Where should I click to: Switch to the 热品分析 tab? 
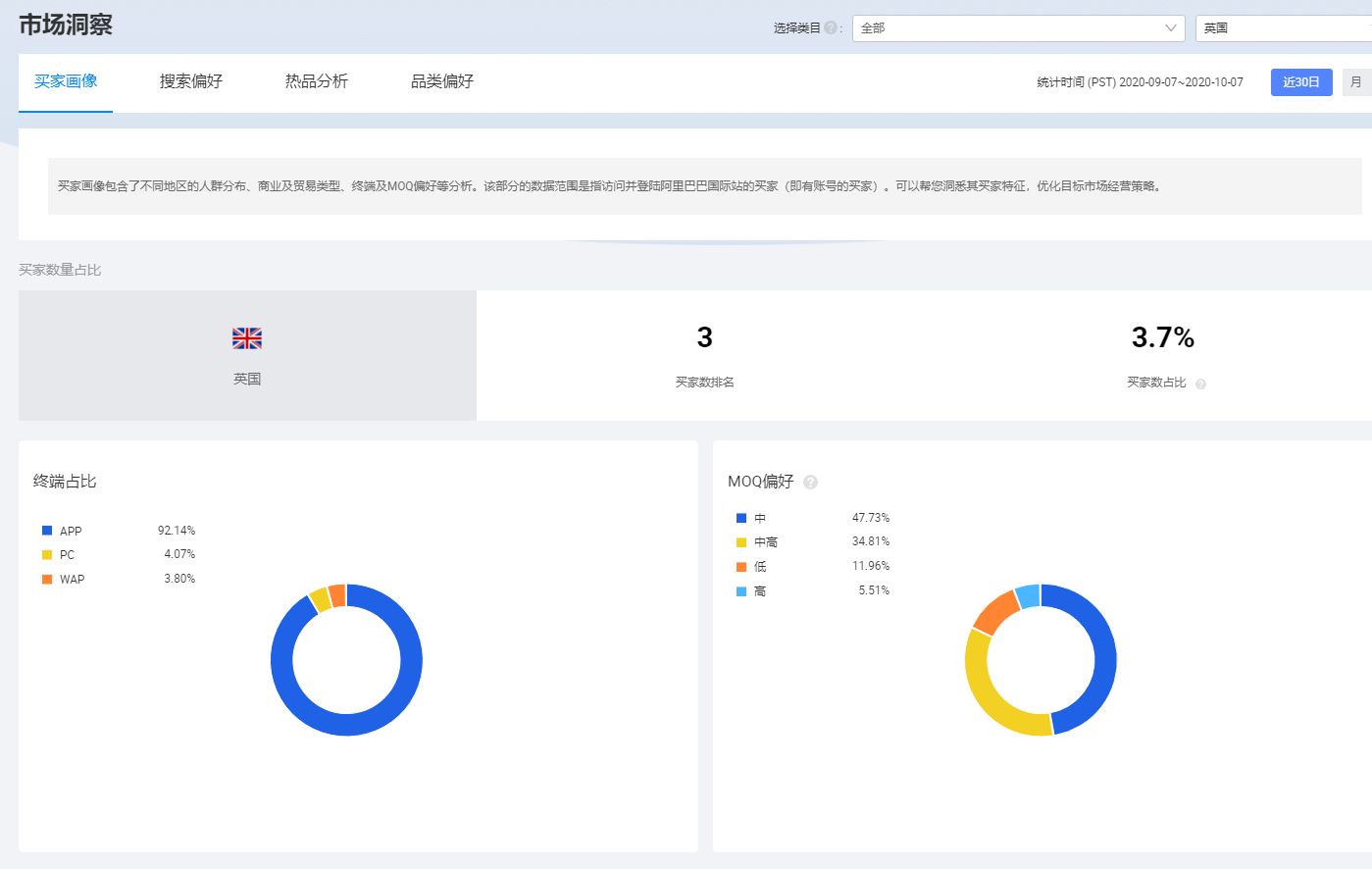316,81
